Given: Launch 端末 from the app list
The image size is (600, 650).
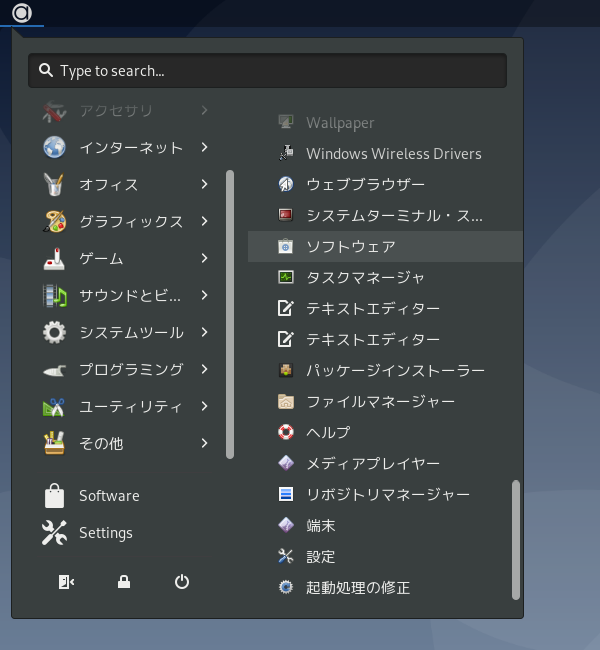Looking at the screenshot, I should (x=385, y=525).
